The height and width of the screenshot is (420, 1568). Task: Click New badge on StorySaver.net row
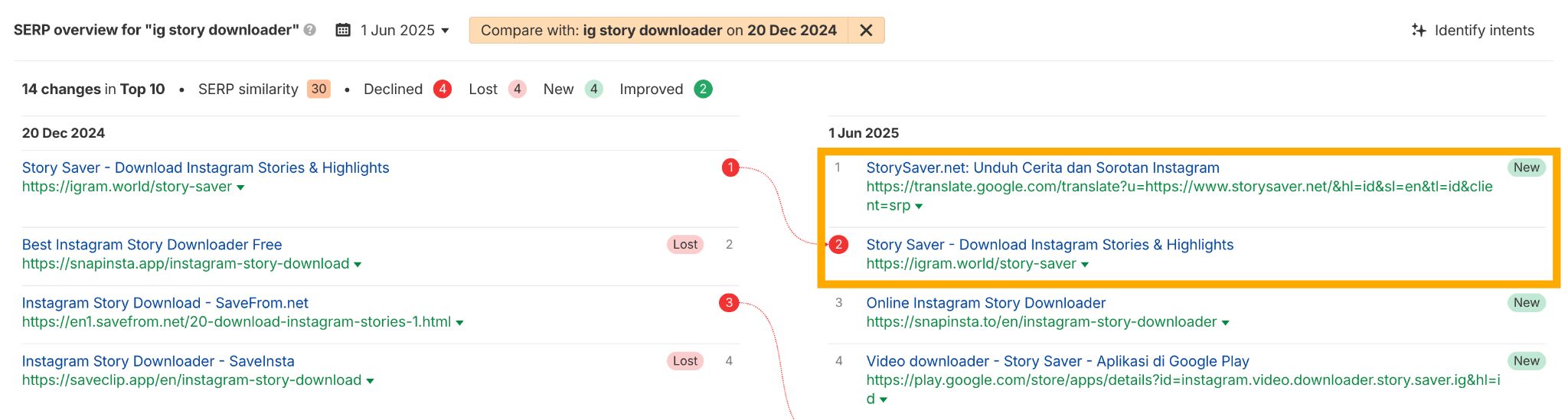[x=1526, y=168]
